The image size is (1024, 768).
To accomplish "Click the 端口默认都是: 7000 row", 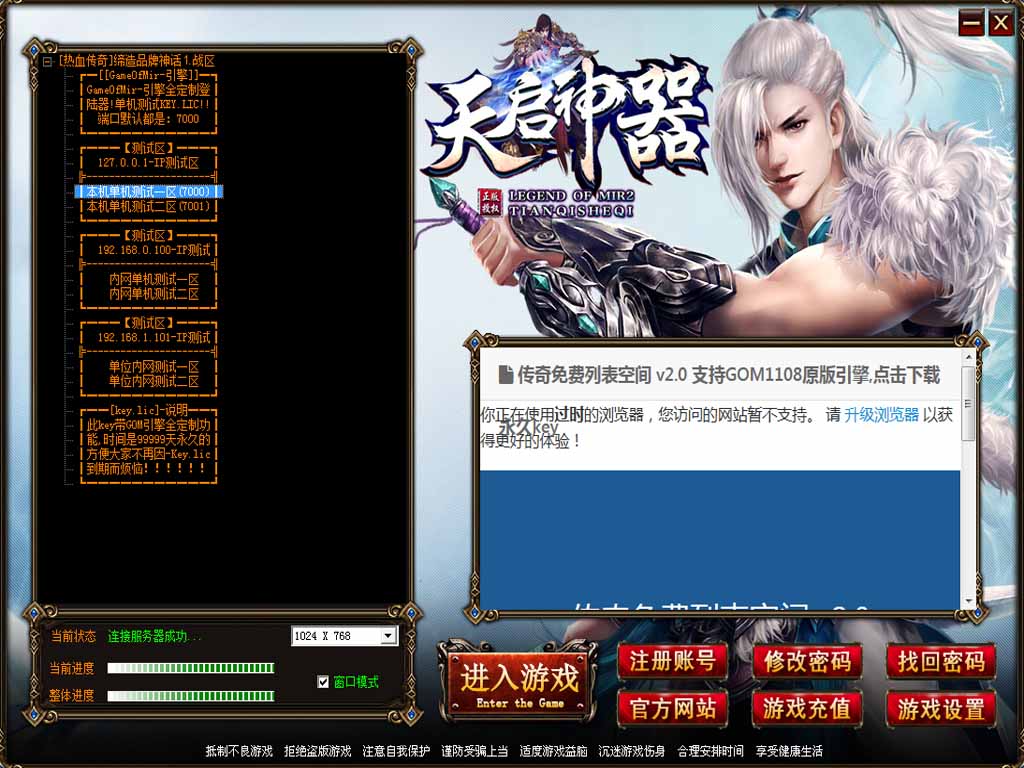I will coord(149,119).
